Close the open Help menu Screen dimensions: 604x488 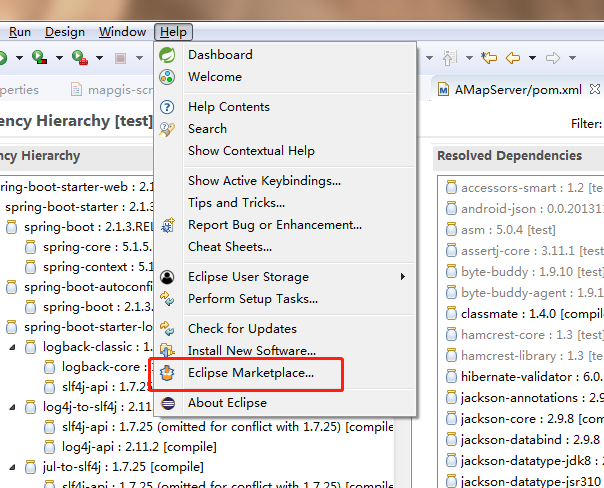pyautogui.click(x=173, y=32)
